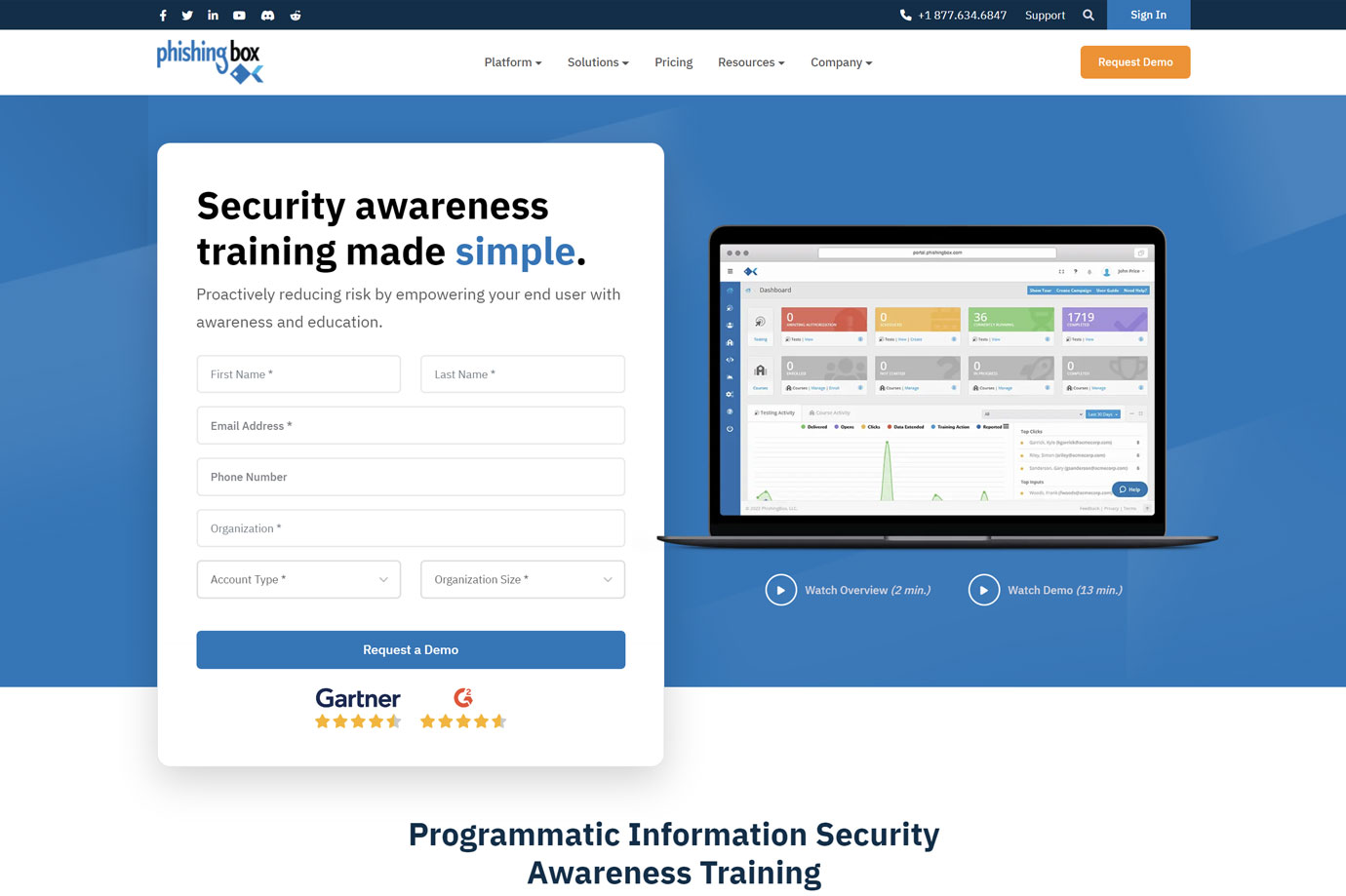Screen dimensions: 1346x896
Task: Click the search magnifier icon
Action: click(1089, 15)
